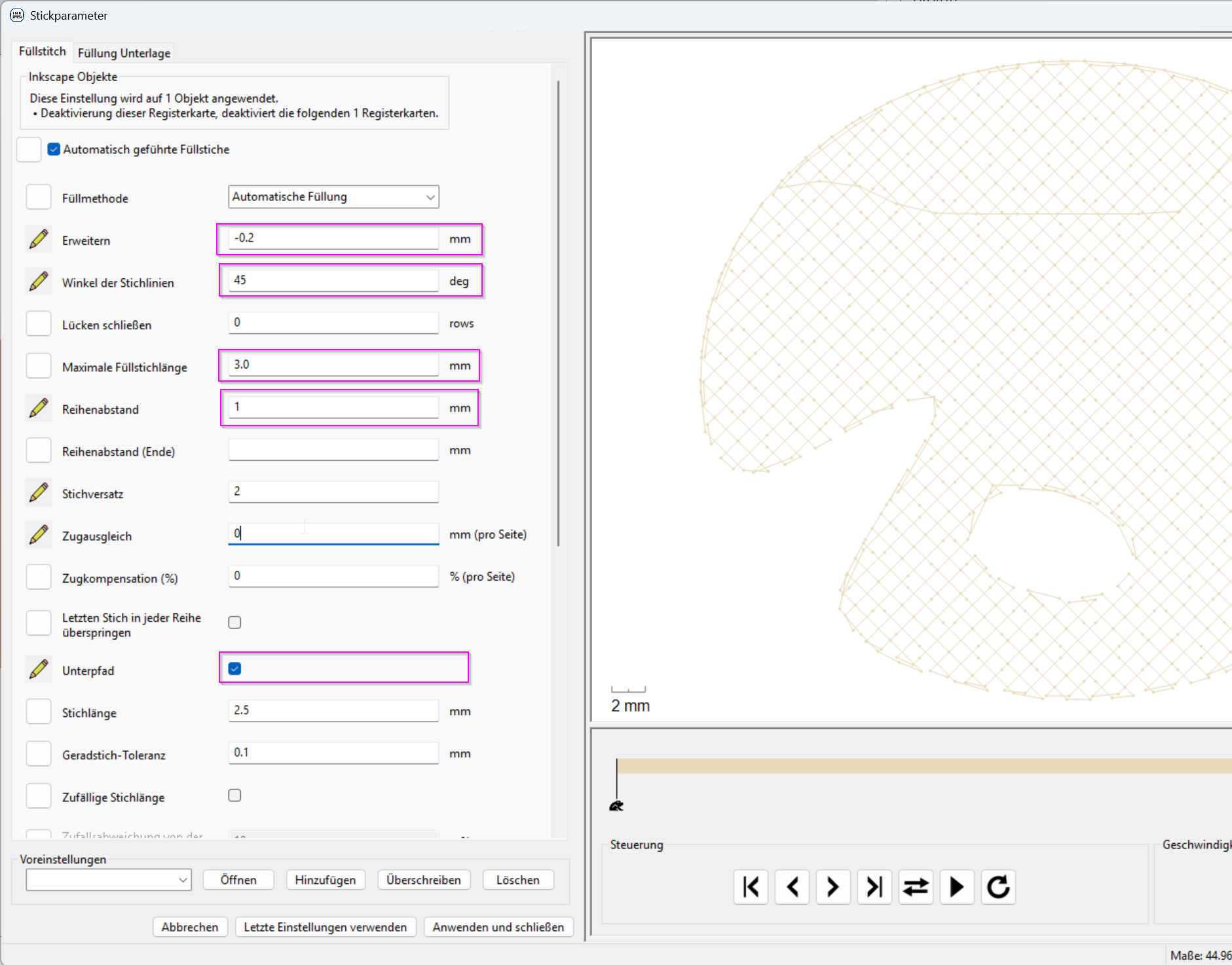Switch to the Füllung Unterlage tab
1232x965 pixels.
(x=124, y=53)
